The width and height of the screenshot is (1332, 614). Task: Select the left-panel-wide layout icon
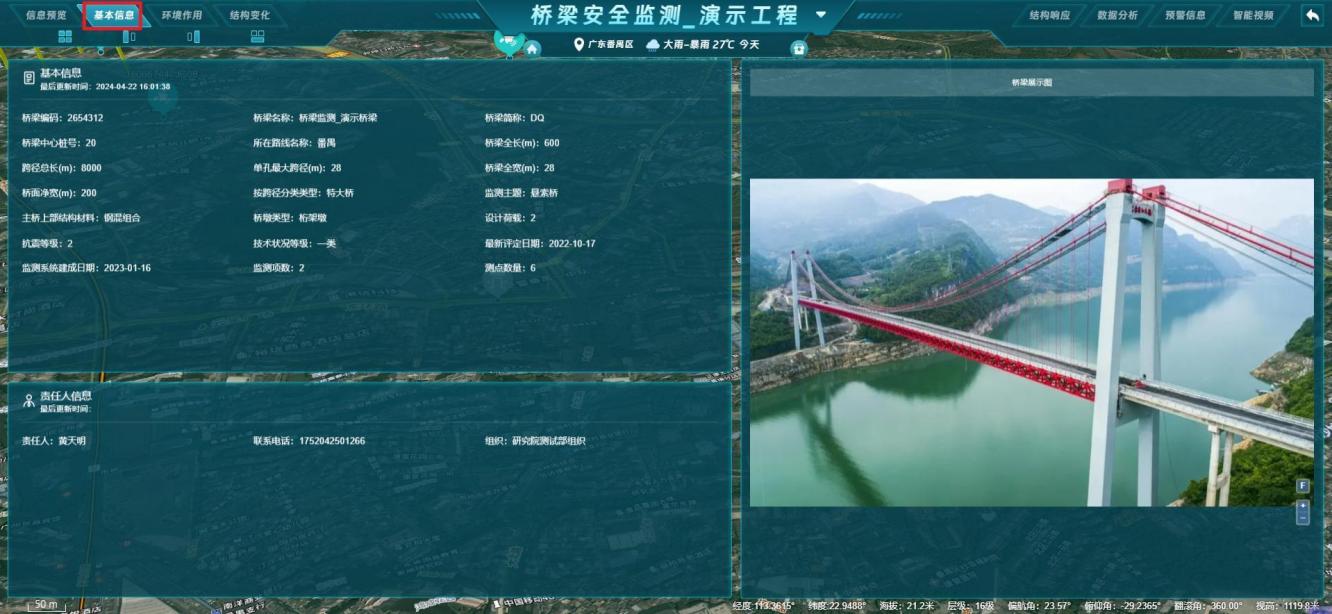[x=129, y=37]
